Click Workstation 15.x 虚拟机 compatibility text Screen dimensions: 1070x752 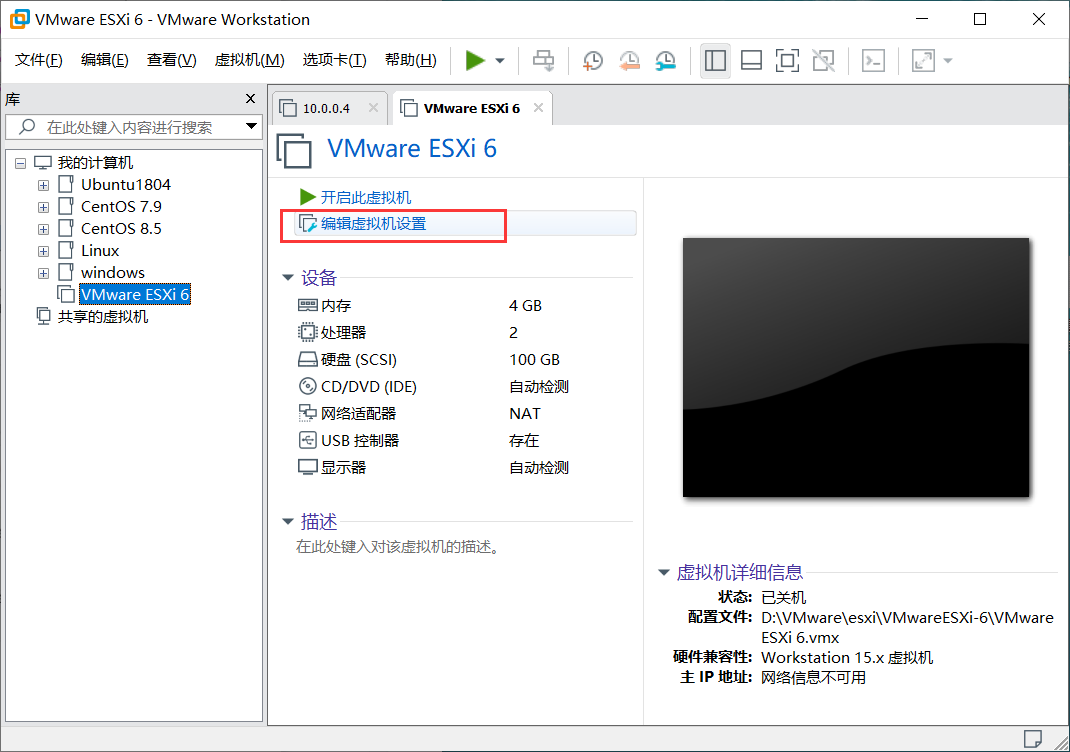847,658
